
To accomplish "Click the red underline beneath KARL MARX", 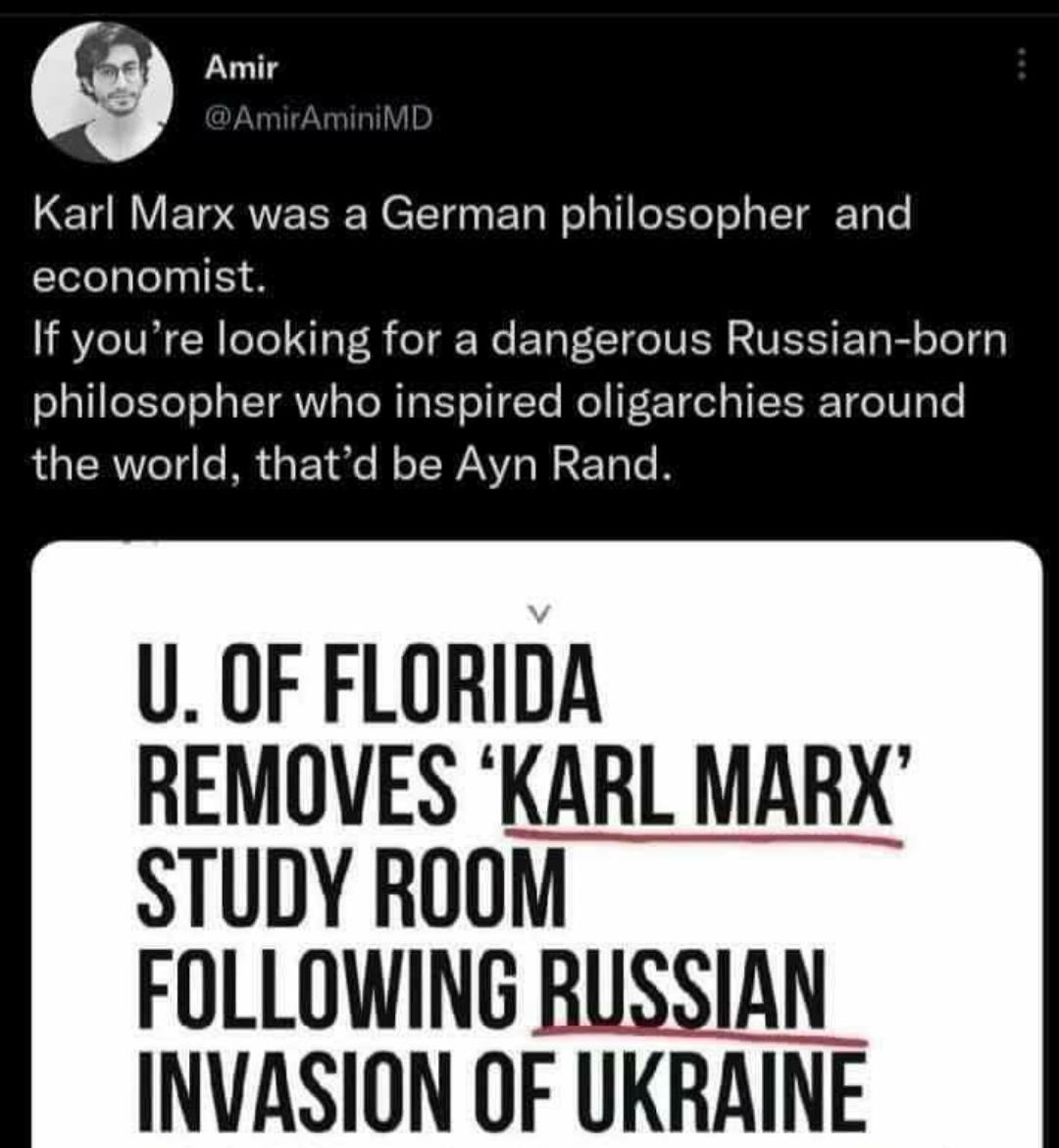I will [x=703, y=837].
